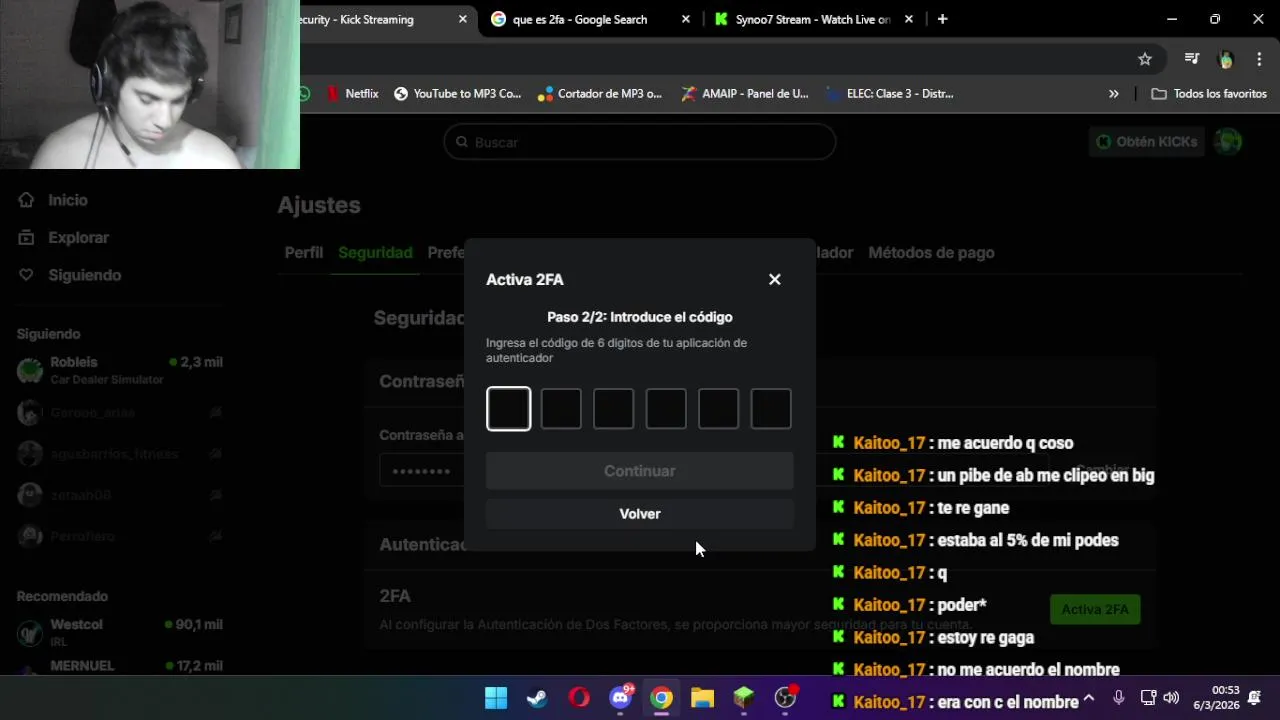Open a new browser tab
Screen dimensions: 1280x720
point(942,19)
